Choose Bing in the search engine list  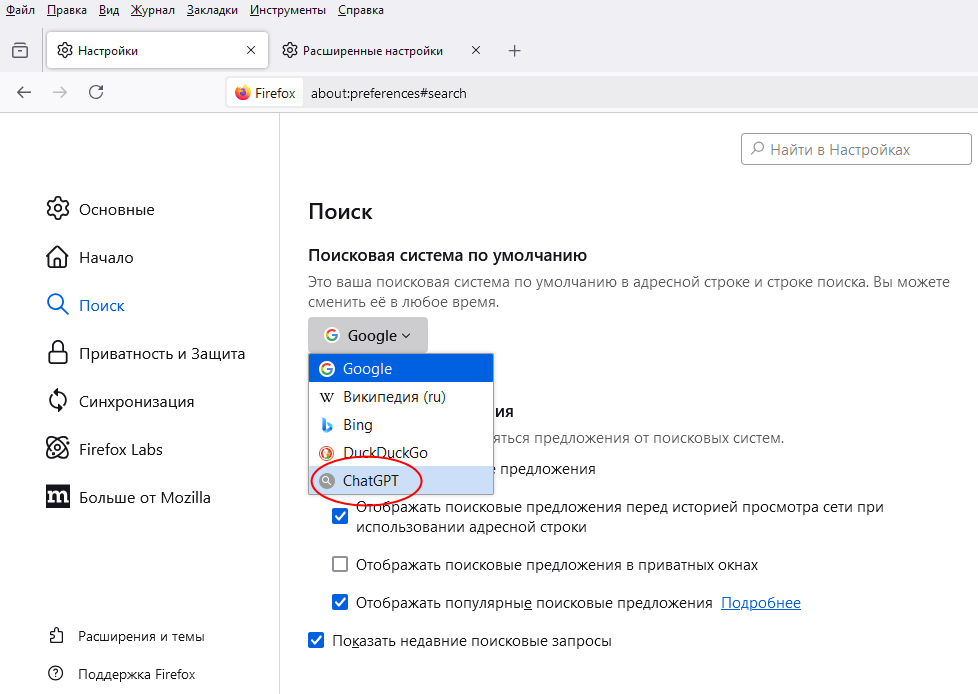(x=401, y=425)
